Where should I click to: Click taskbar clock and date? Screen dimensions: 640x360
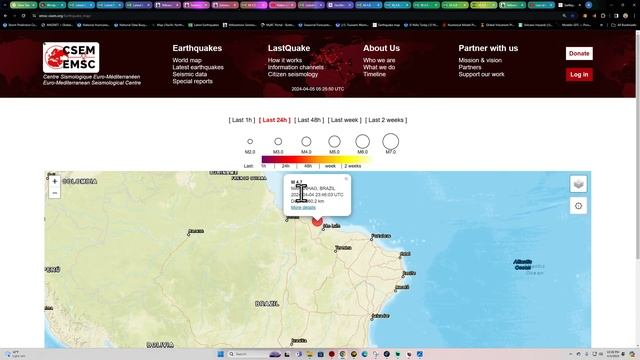pyautogui.click(x=612, y=354)
